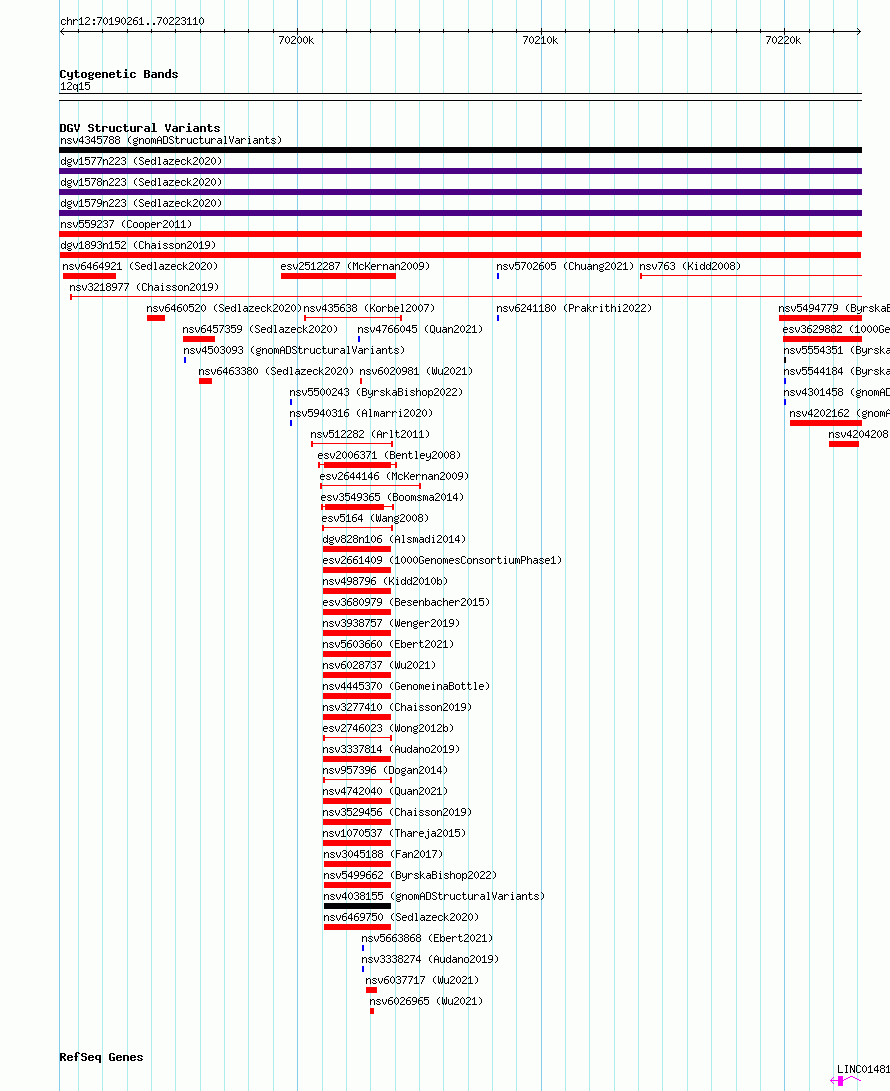Select nsv763 Kidd2008 variant

[x=690, y=266]
